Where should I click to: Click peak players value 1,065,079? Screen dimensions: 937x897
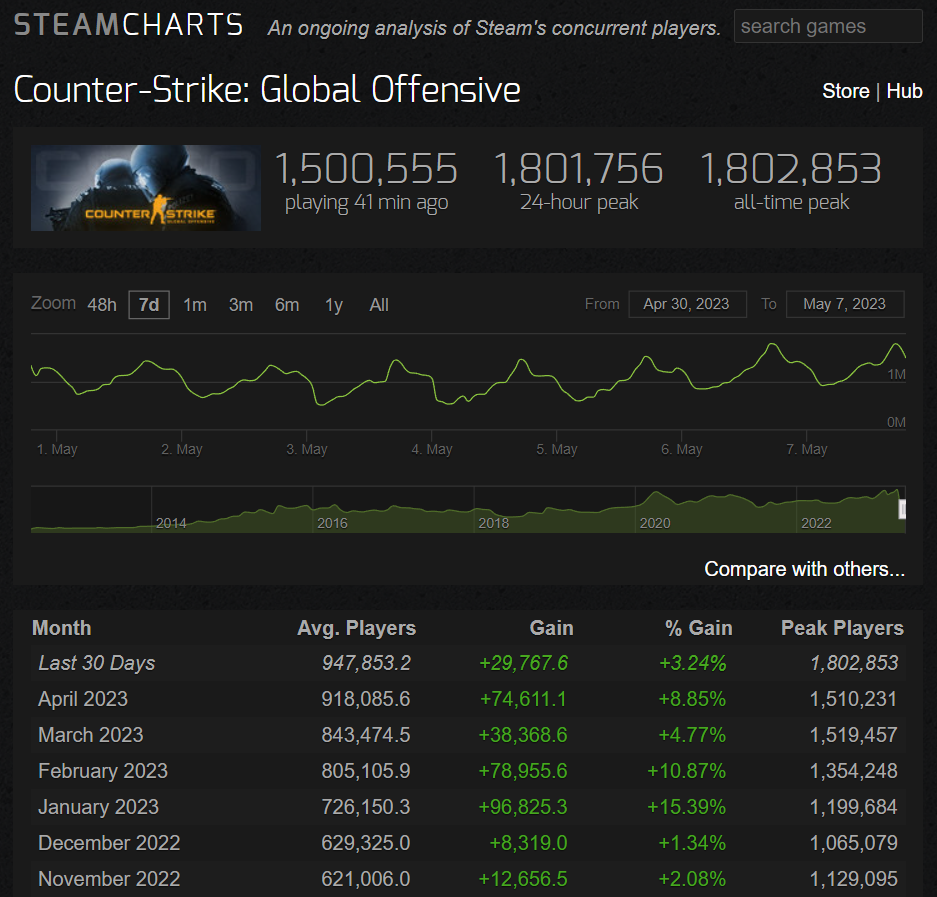853,843
